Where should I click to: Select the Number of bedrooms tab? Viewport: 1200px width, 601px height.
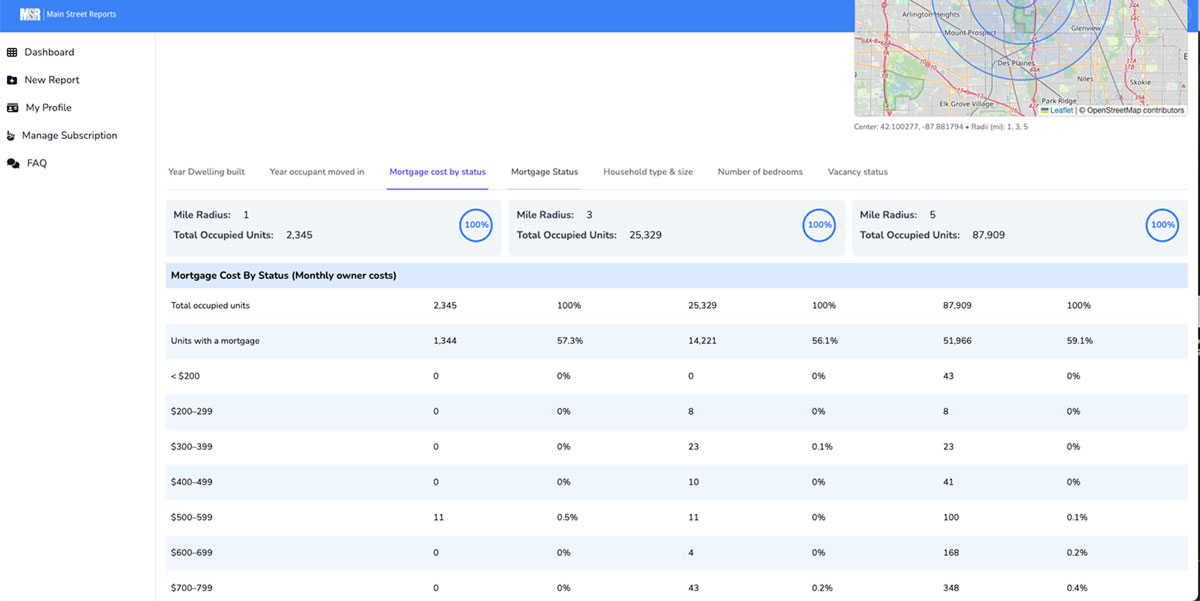[x=759, y=172]
